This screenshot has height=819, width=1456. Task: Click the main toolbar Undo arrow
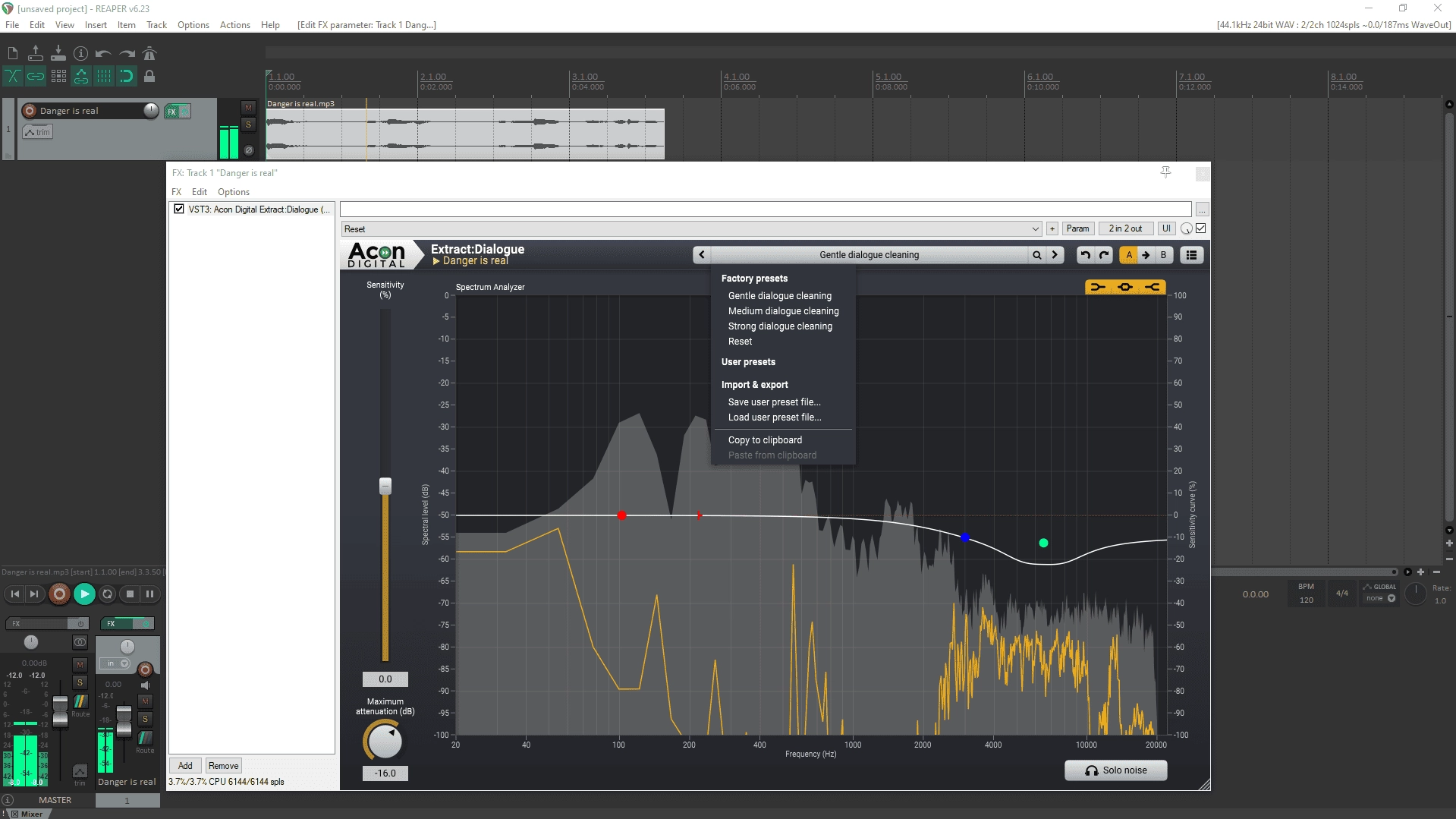click(x=104, y=53)
